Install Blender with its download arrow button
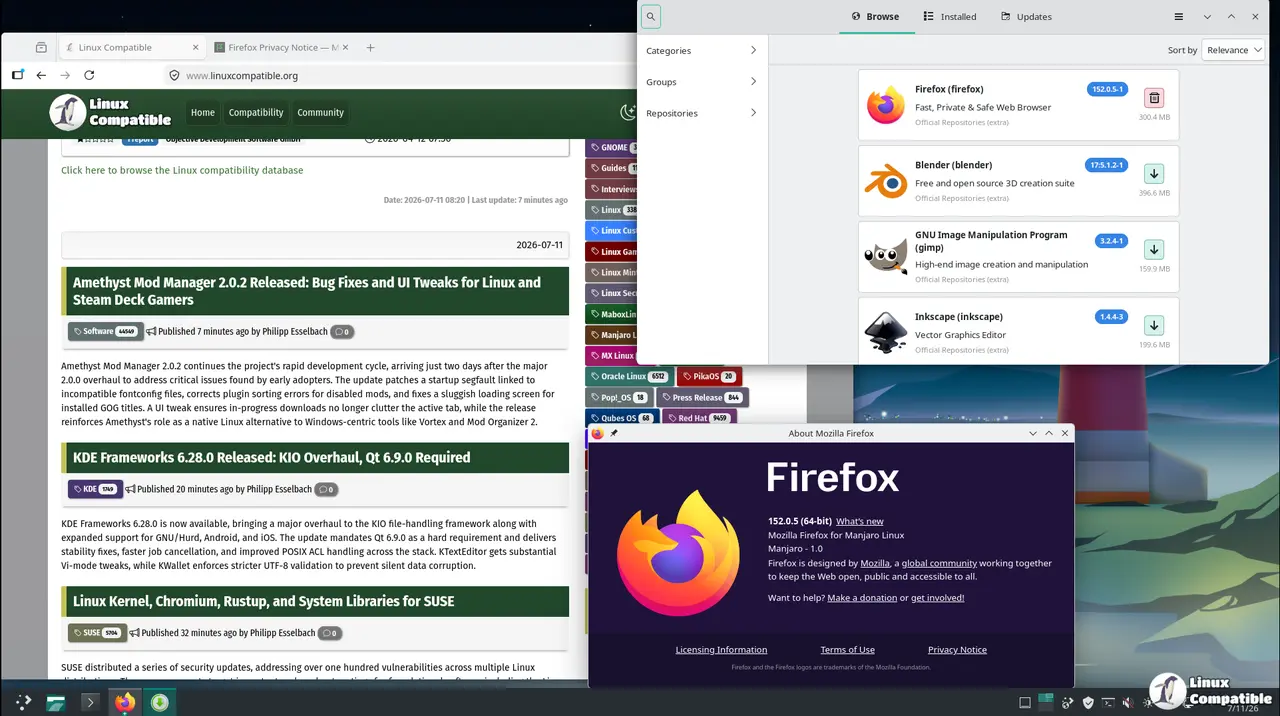 [1154, 174]
